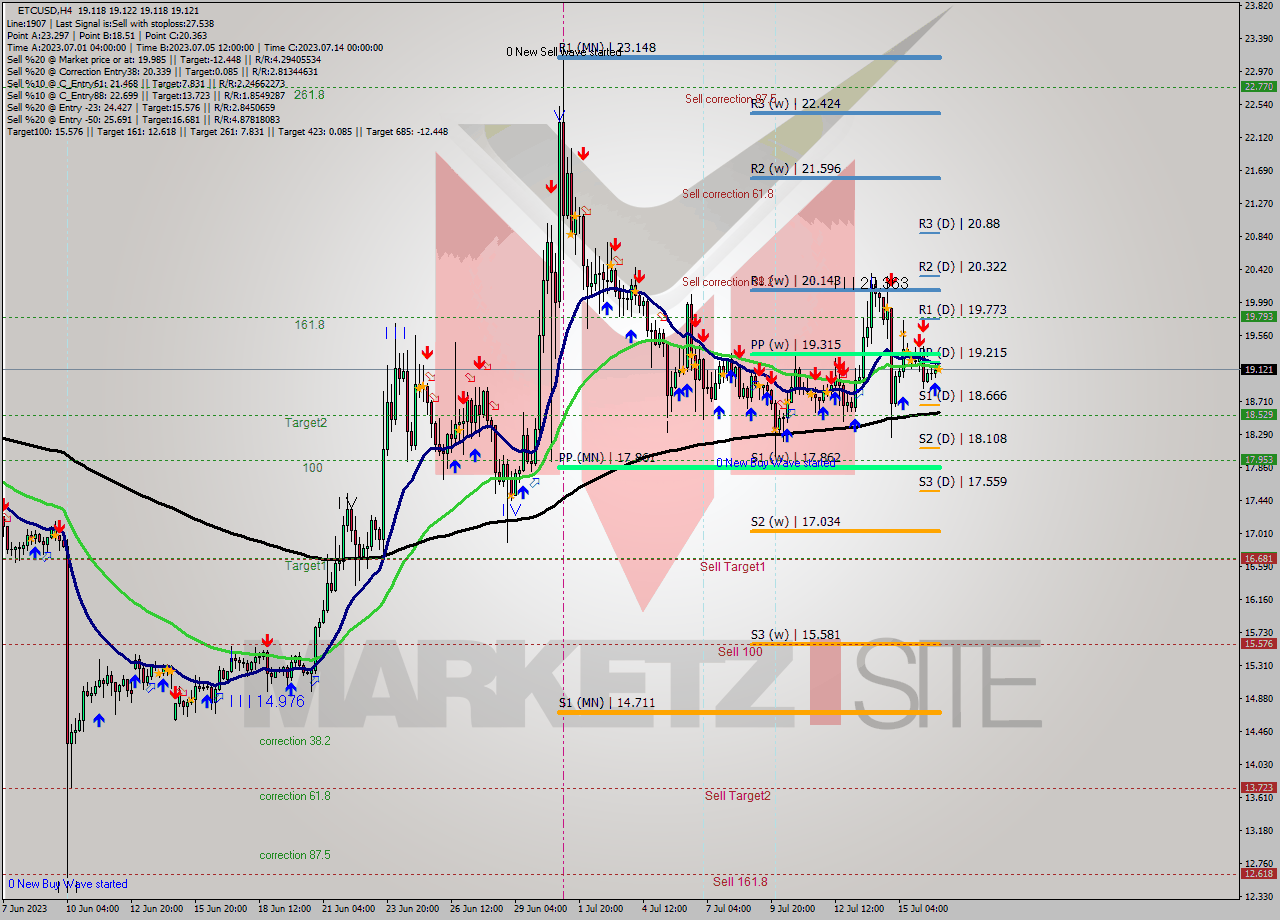Select the PP (D) | 19.215 label

point(965,353)
